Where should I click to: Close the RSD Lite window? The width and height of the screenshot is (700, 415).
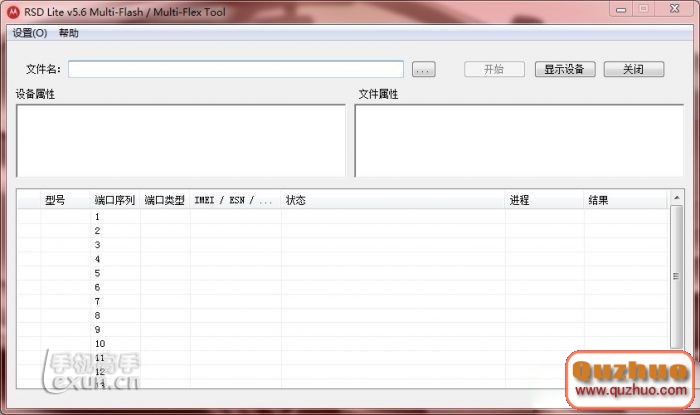(675, 9)
